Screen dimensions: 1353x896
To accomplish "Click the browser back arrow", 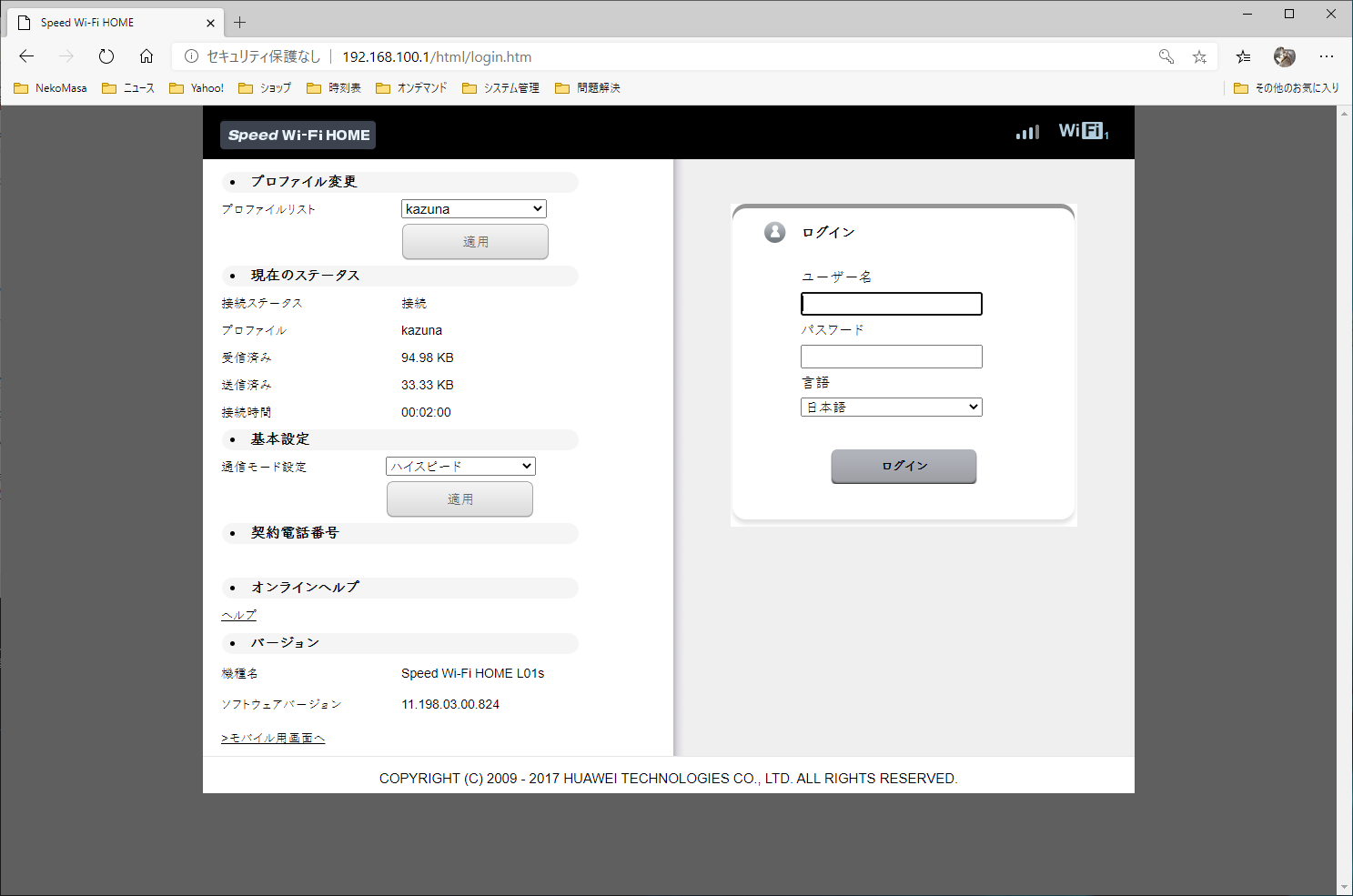I will coord(26,56).
